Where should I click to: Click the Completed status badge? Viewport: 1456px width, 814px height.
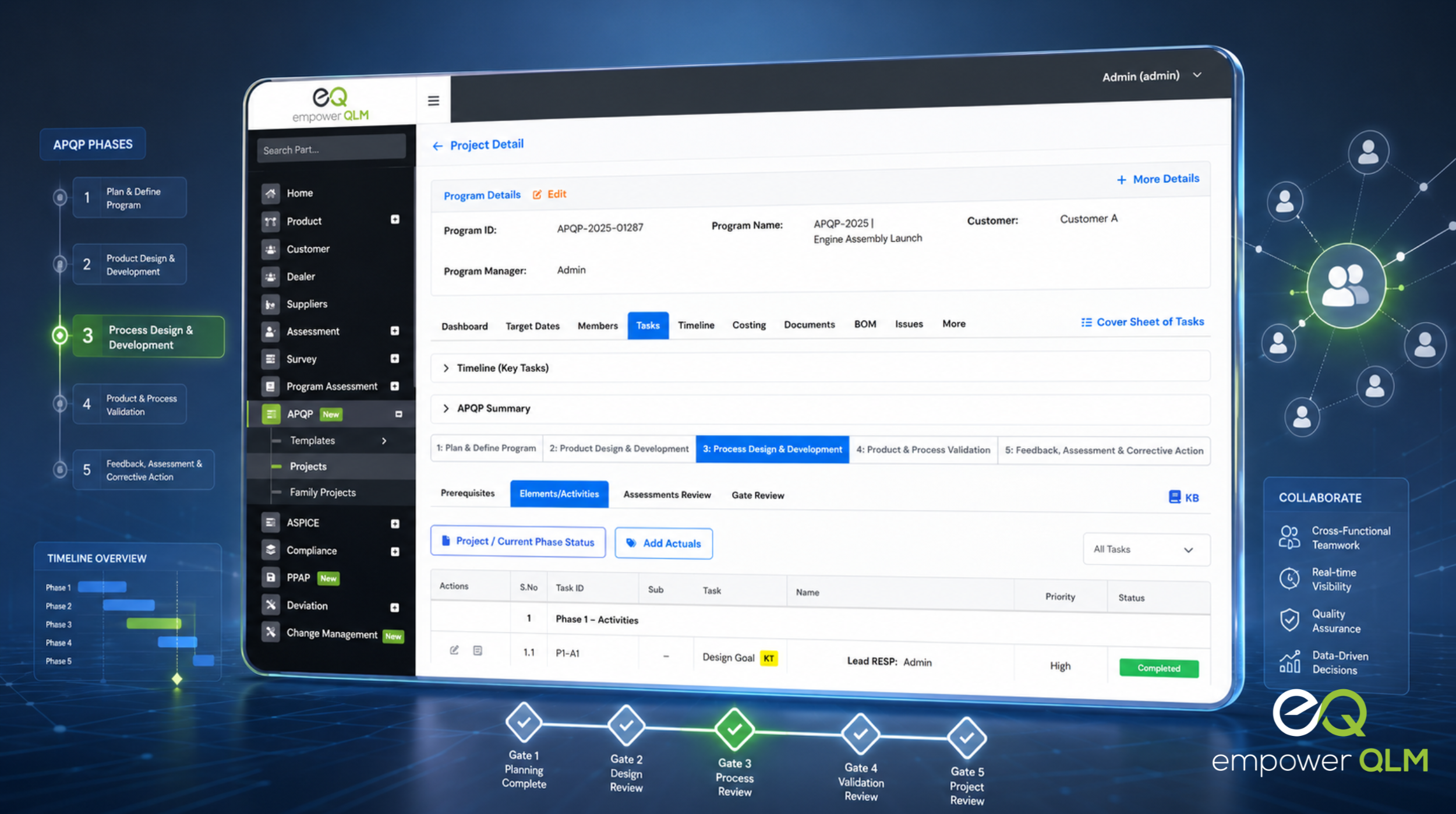(1159, 668)
